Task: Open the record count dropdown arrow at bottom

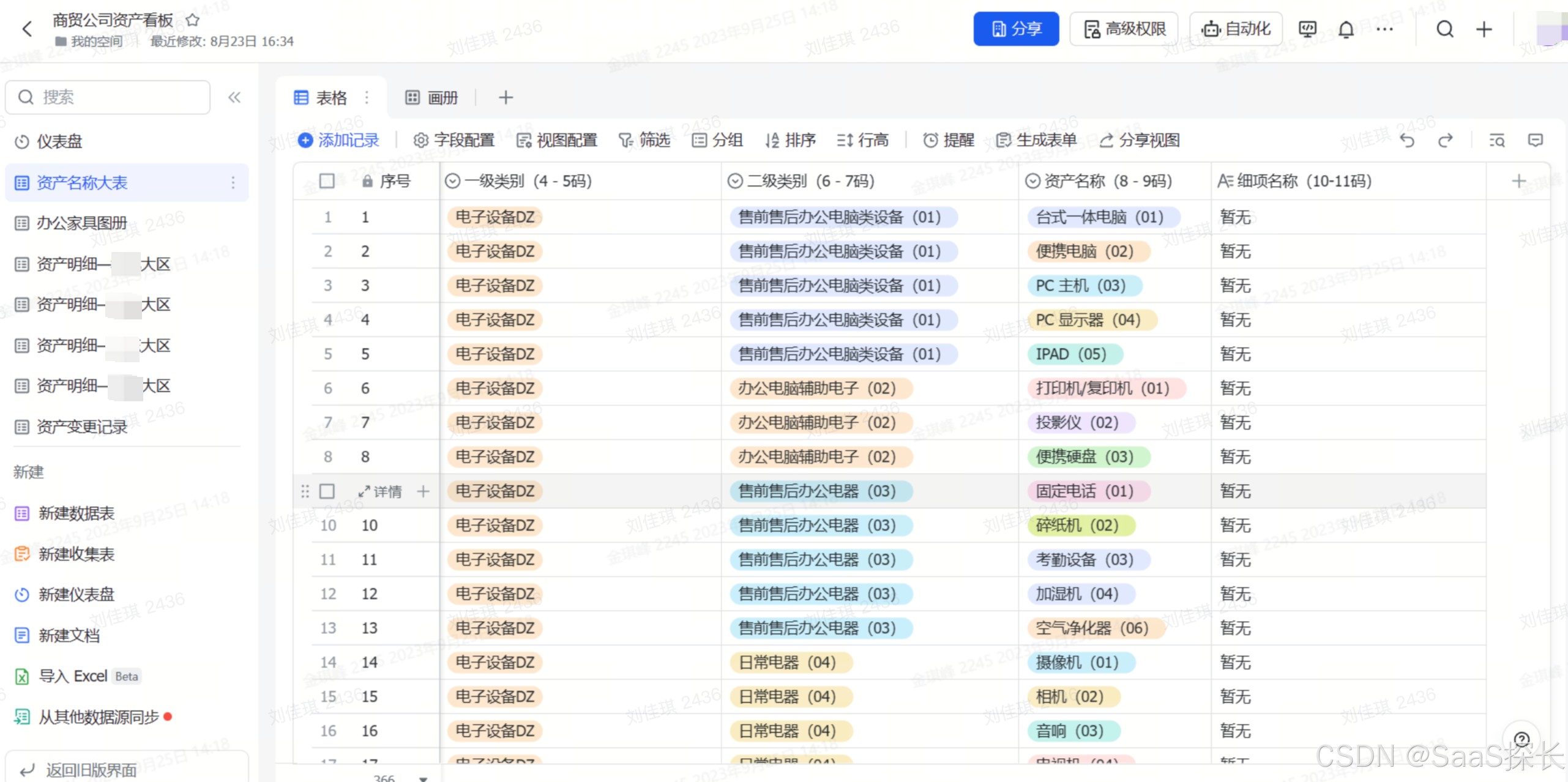Action: click(x=423, y=778)
